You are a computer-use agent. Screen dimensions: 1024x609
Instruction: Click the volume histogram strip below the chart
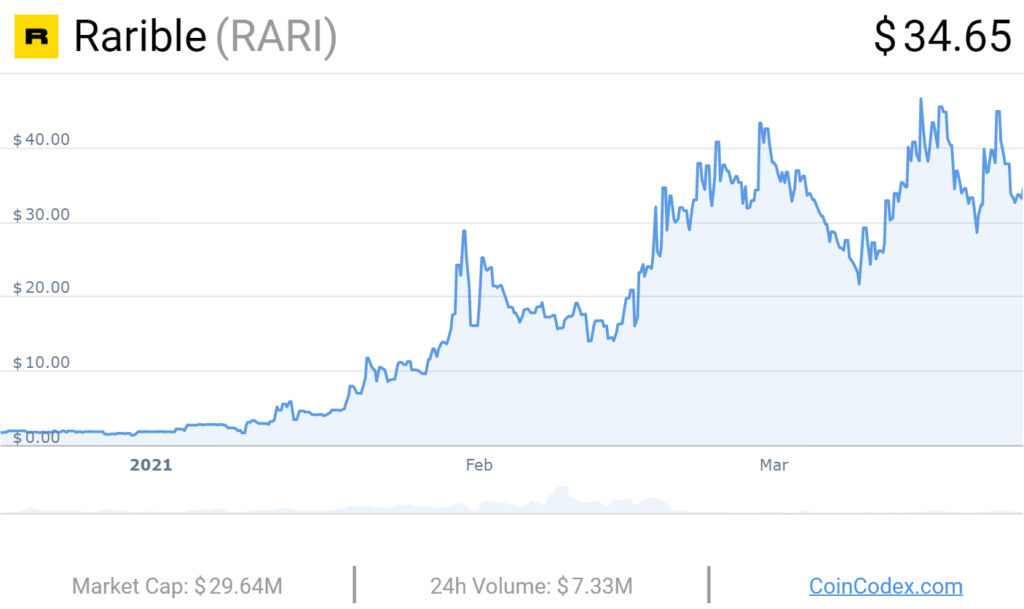click(x=512, y=500)
